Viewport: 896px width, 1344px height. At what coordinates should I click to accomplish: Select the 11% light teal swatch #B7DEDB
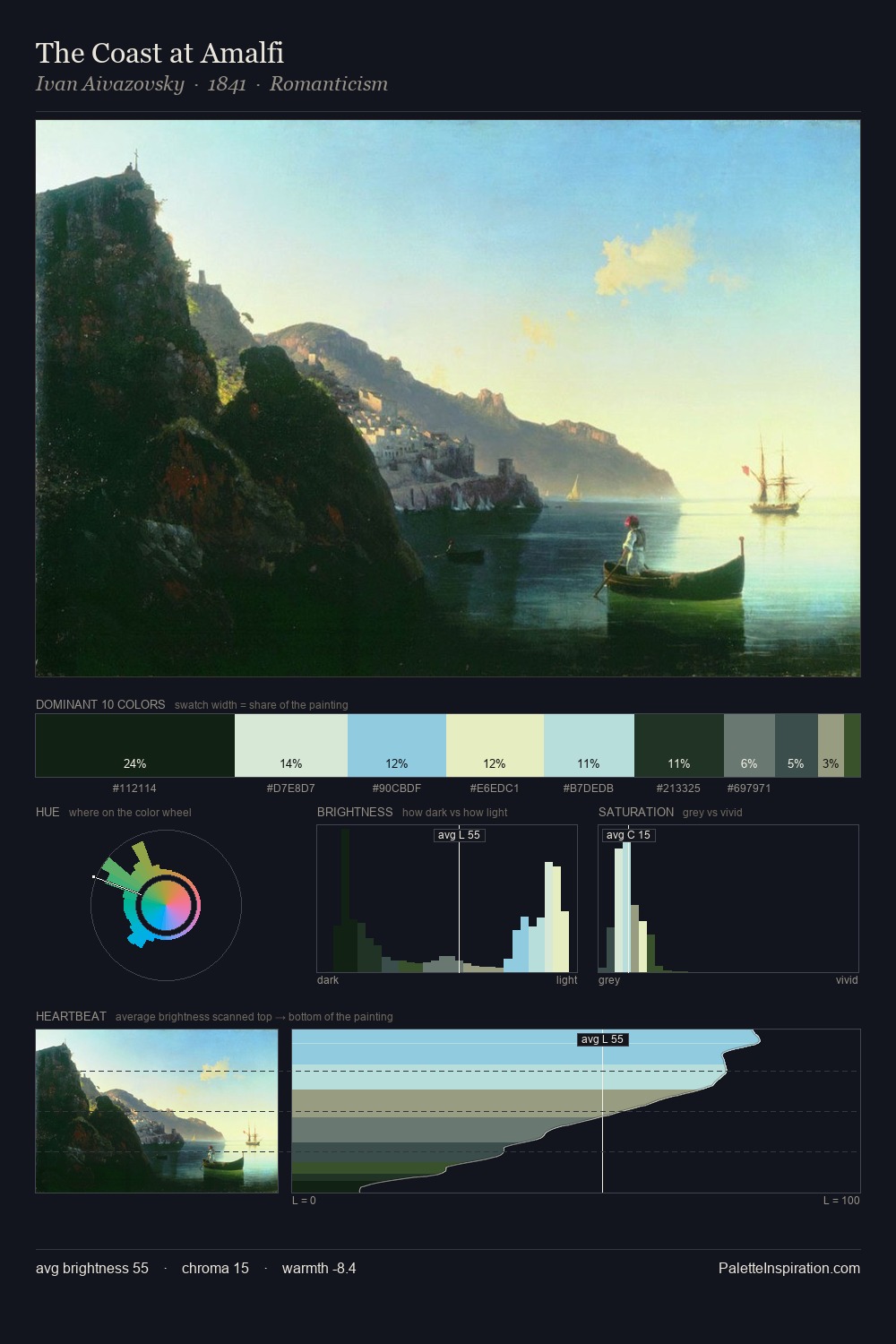589,745
